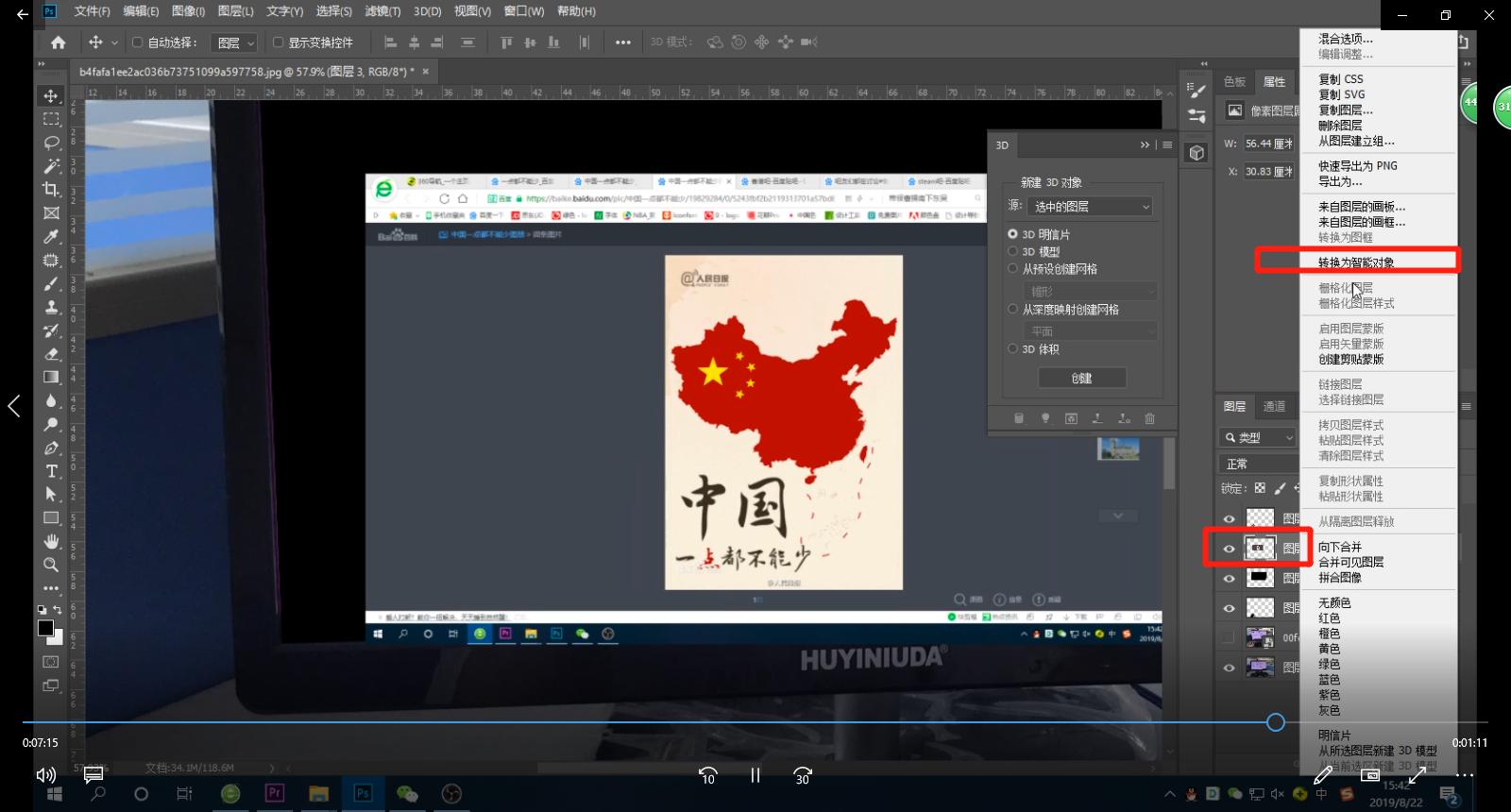Image resolution: width=1511 pixels, height=812 pixels.
Task: Open the 滤镜(T) menu
Action: click(x=382, y=11)
